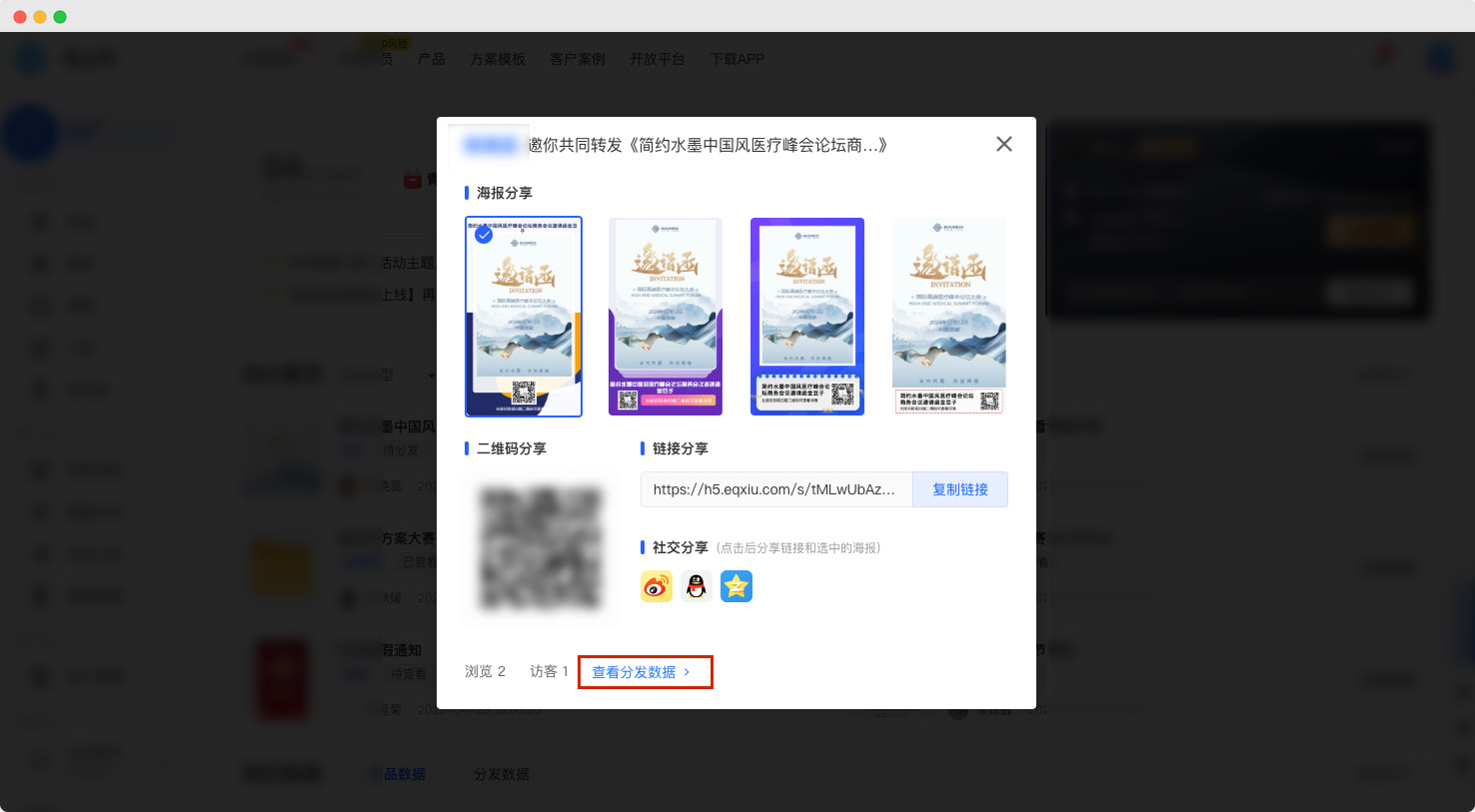Click the green macOS maximize window button
The width and height of the screenshot is (1475, 812).
click(60, 17)
